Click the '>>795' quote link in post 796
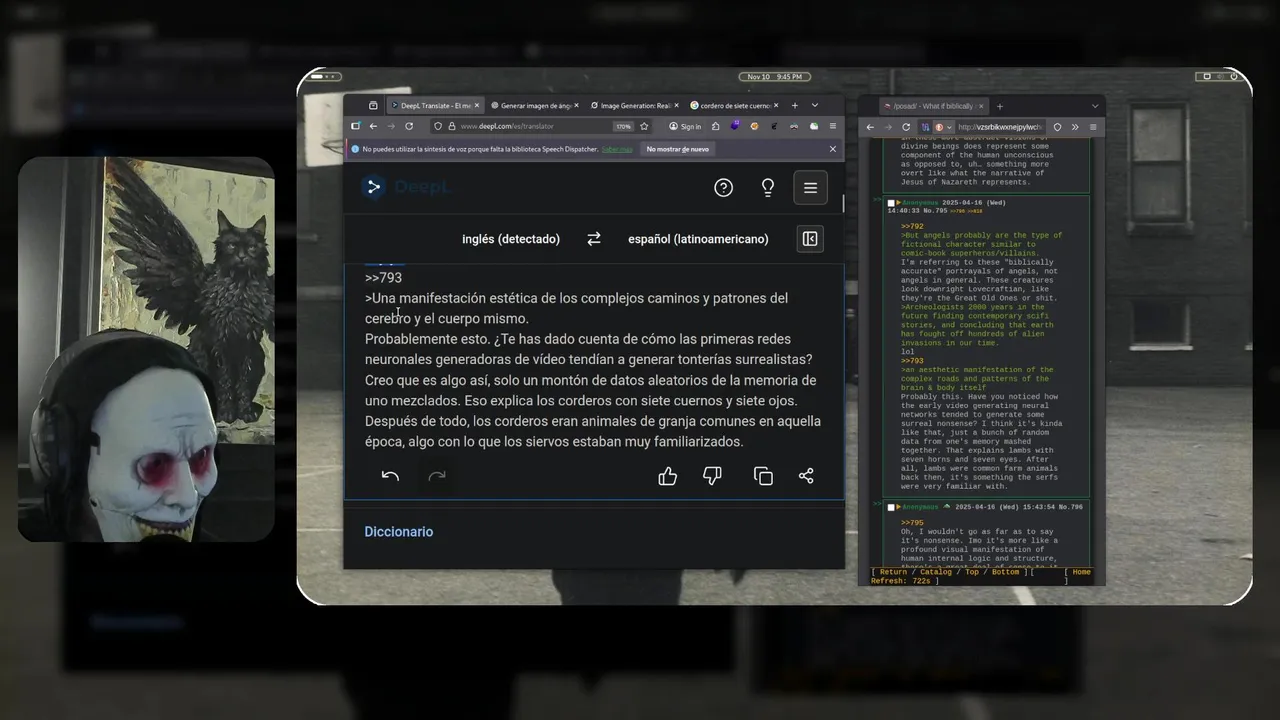This screenshot has width=1280, height=720. (912, 522)
